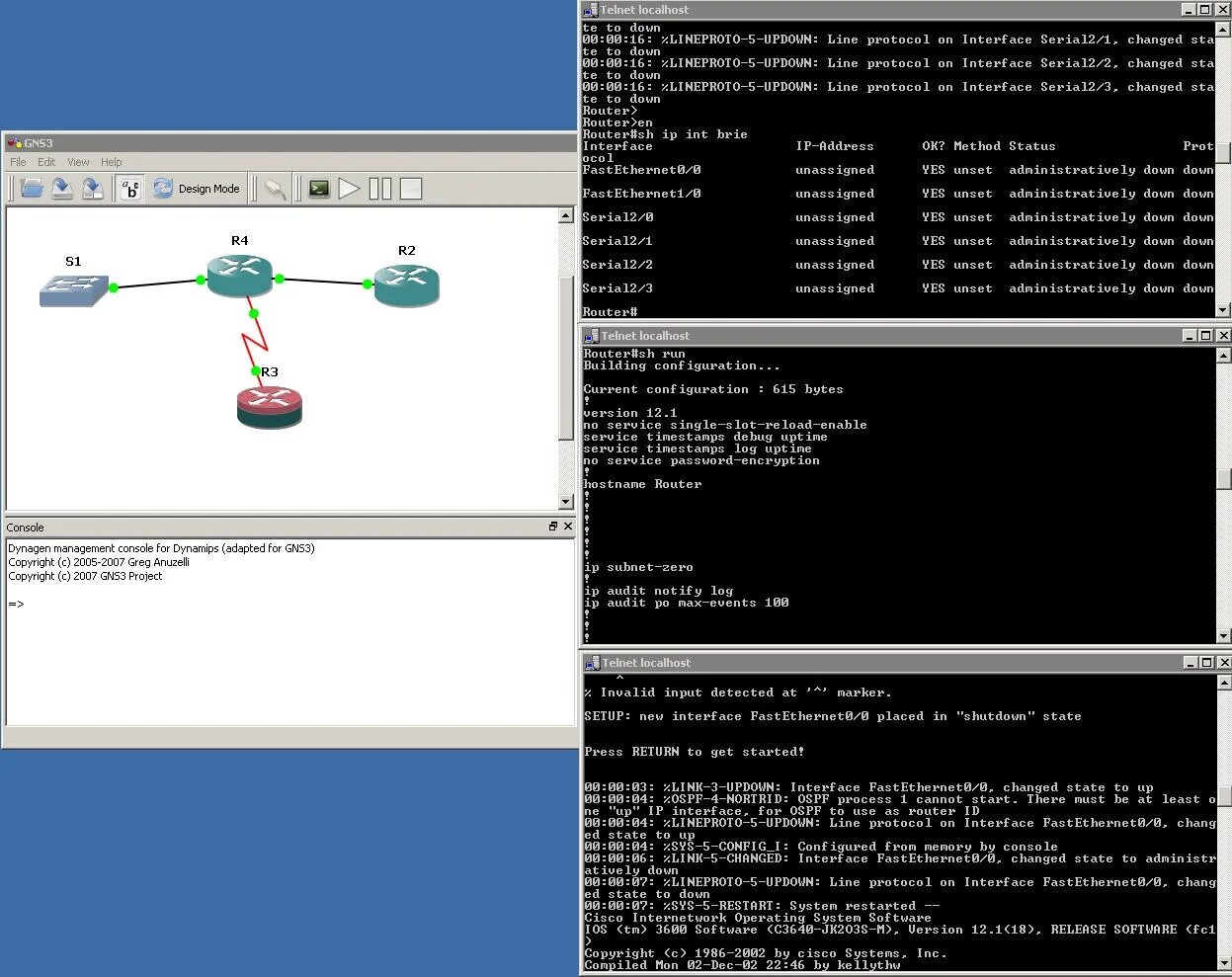Viewport: 1232px width, 977px height.
Task: Select the R2 router node
Action: click(406, 285)
